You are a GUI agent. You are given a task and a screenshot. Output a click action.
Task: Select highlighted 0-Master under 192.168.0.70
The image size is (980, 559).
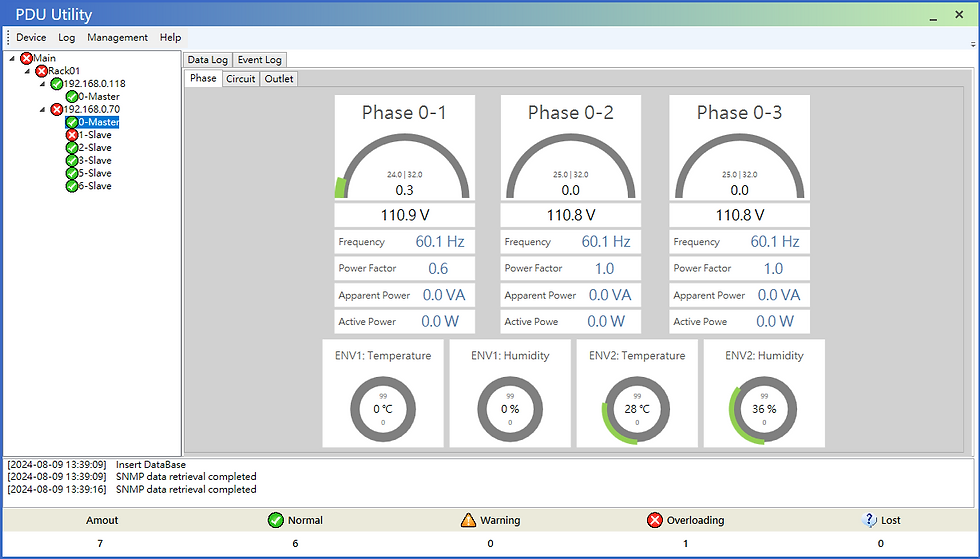(99, 122)
